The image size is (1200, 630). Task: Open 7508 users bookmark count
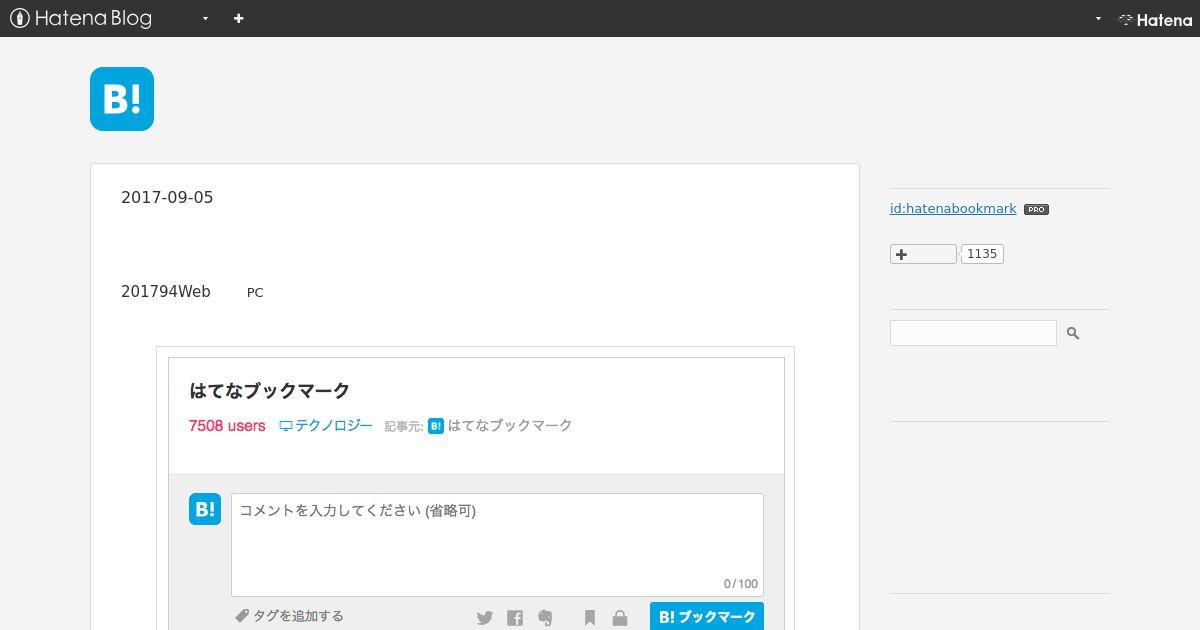(x=227, y=426)
